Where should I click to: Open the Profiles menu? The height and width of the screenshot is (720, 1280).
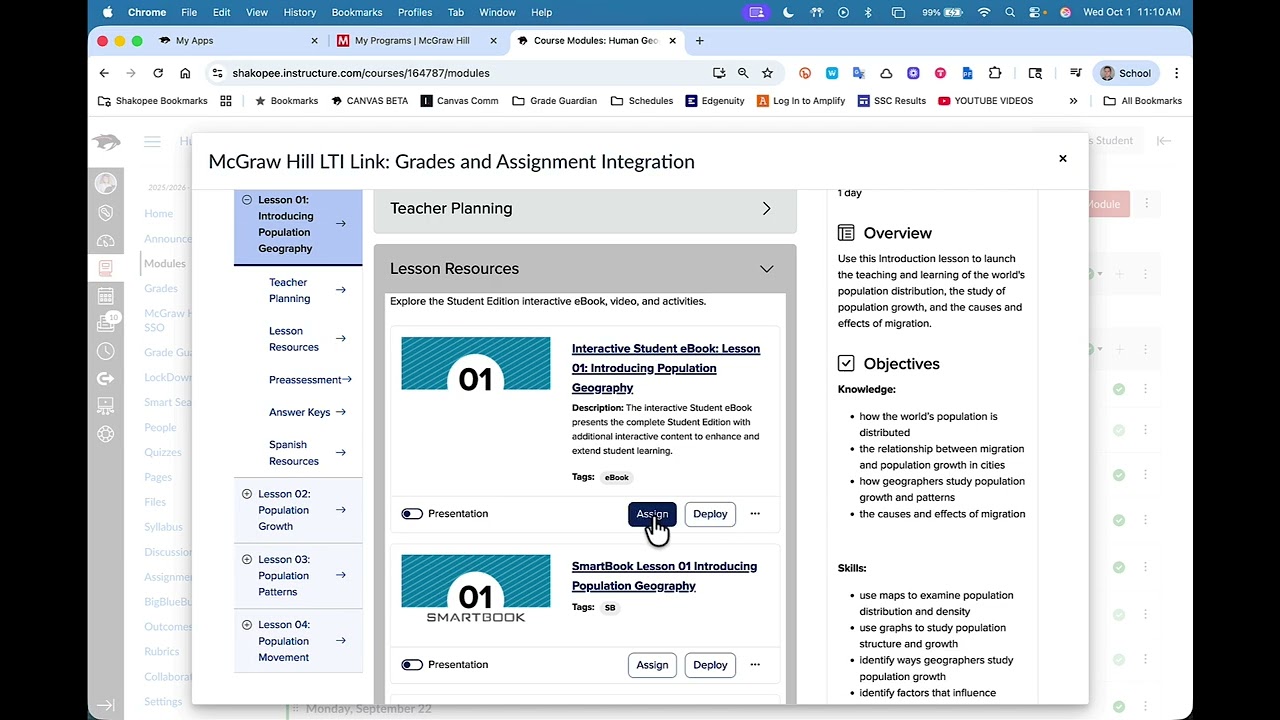click(x=415, y=12)
